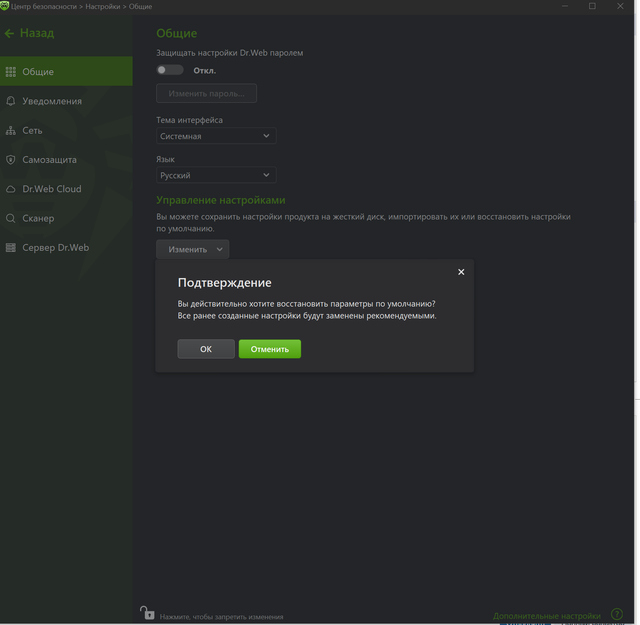Maximize the Центр безопасности window

tap(592, 6)
